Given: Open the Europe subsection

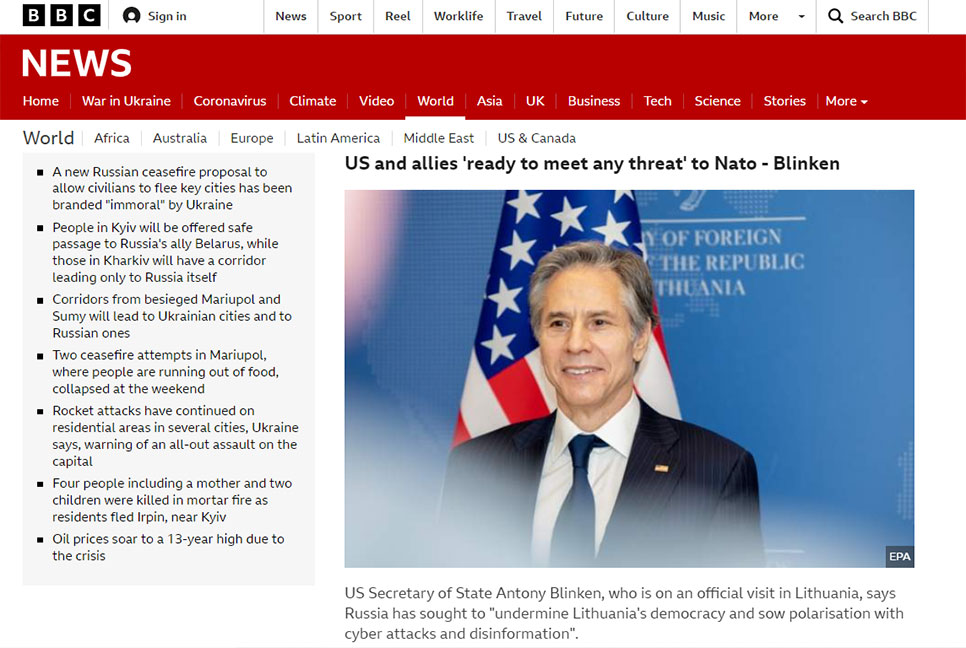Looking at the screenshot, I should 252,139.
